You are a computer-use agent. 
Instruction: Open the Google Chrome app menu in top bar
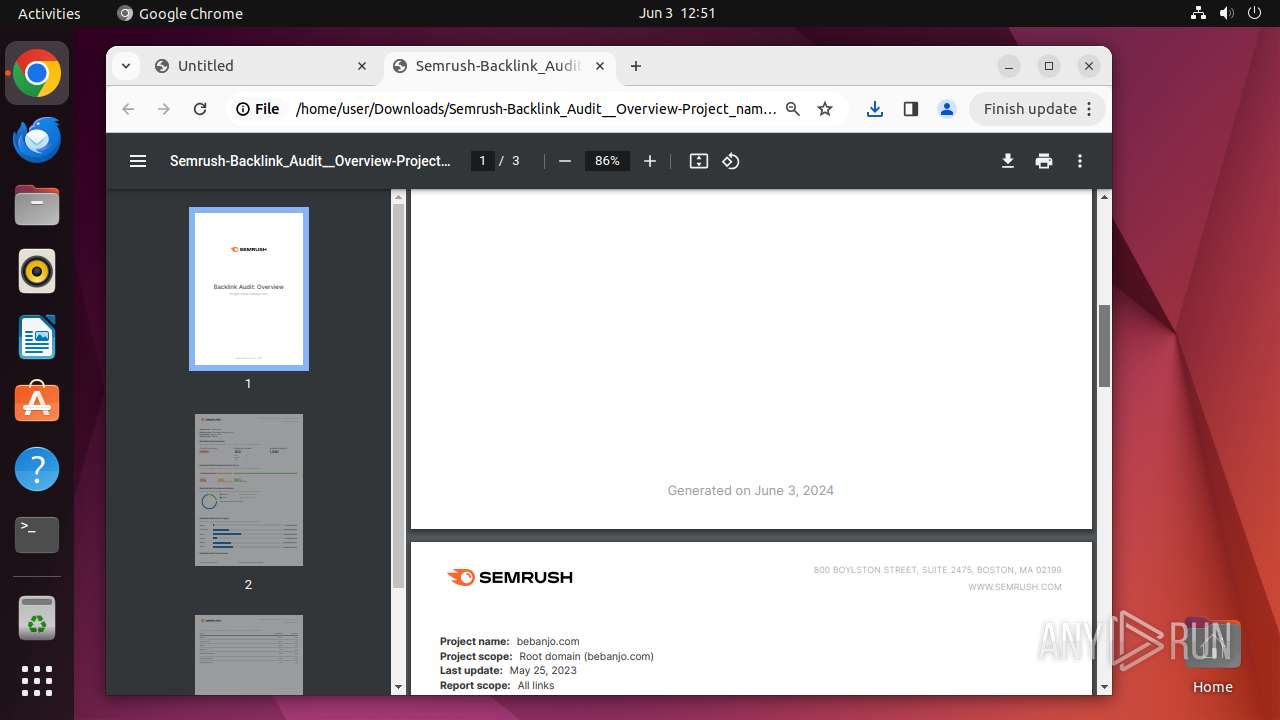click(180, 13)
